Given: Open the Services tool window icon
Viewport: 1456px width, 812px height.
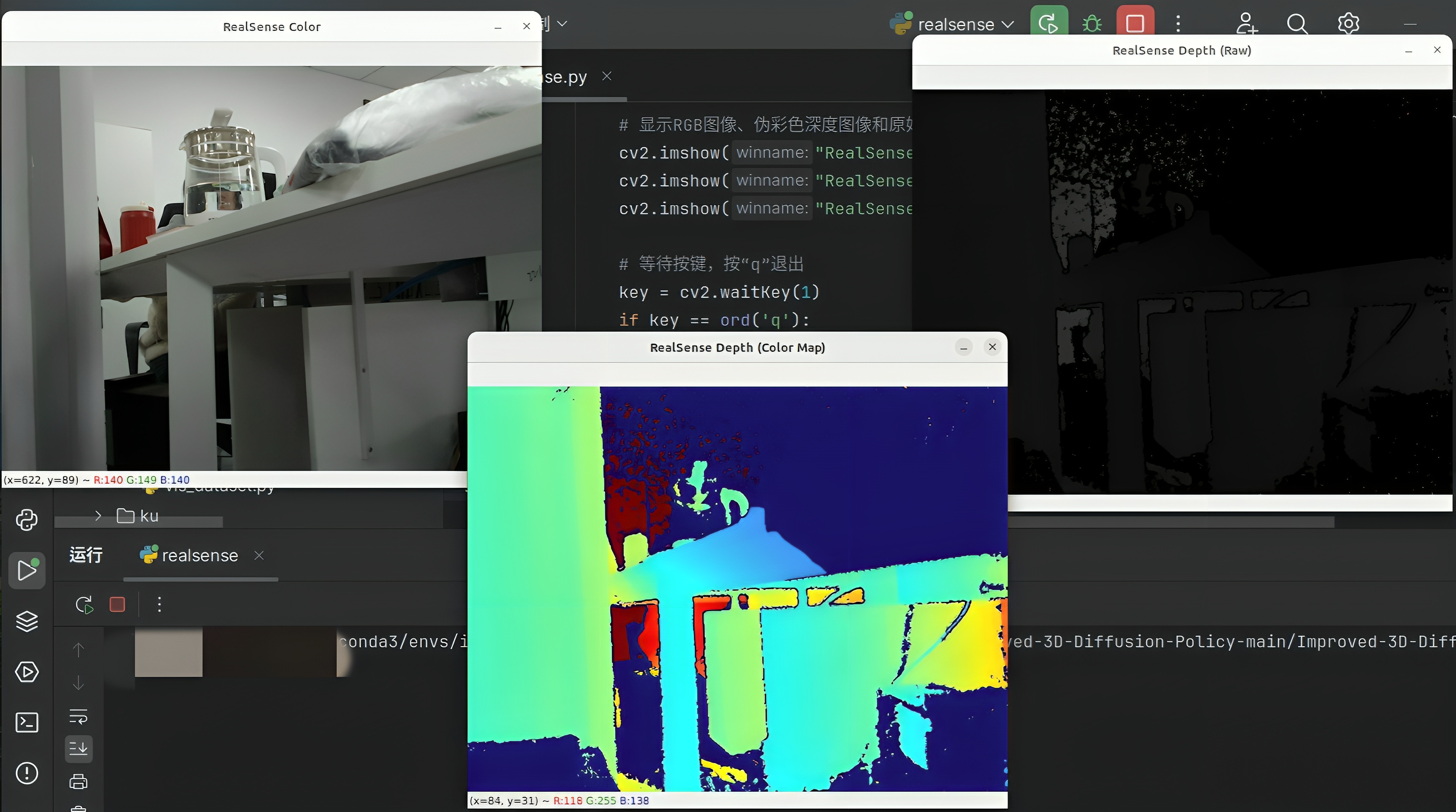Looking at the screenshot, I should [x=27, y=672].
